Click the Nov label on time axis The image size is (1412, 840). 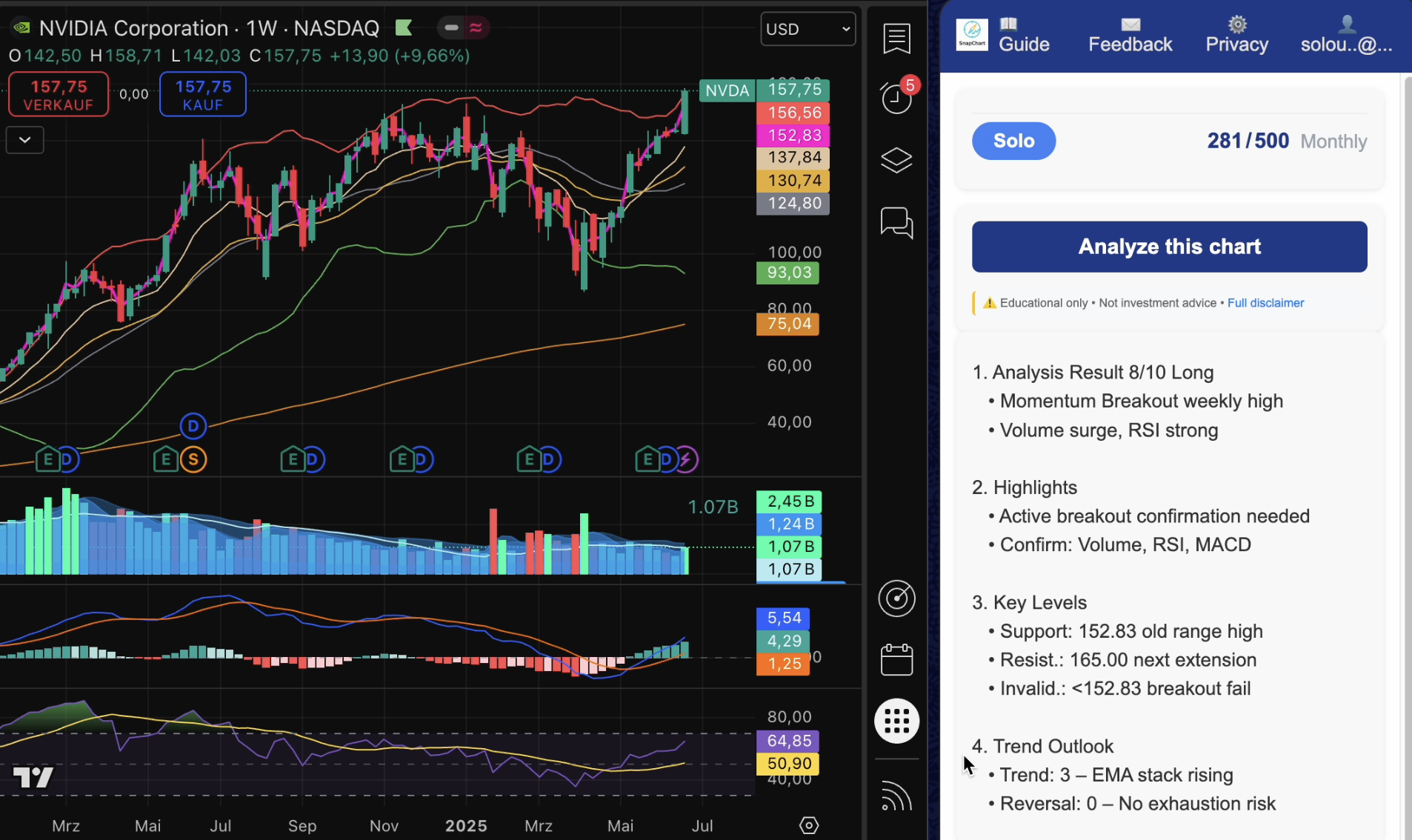click(x=384, y=826)
